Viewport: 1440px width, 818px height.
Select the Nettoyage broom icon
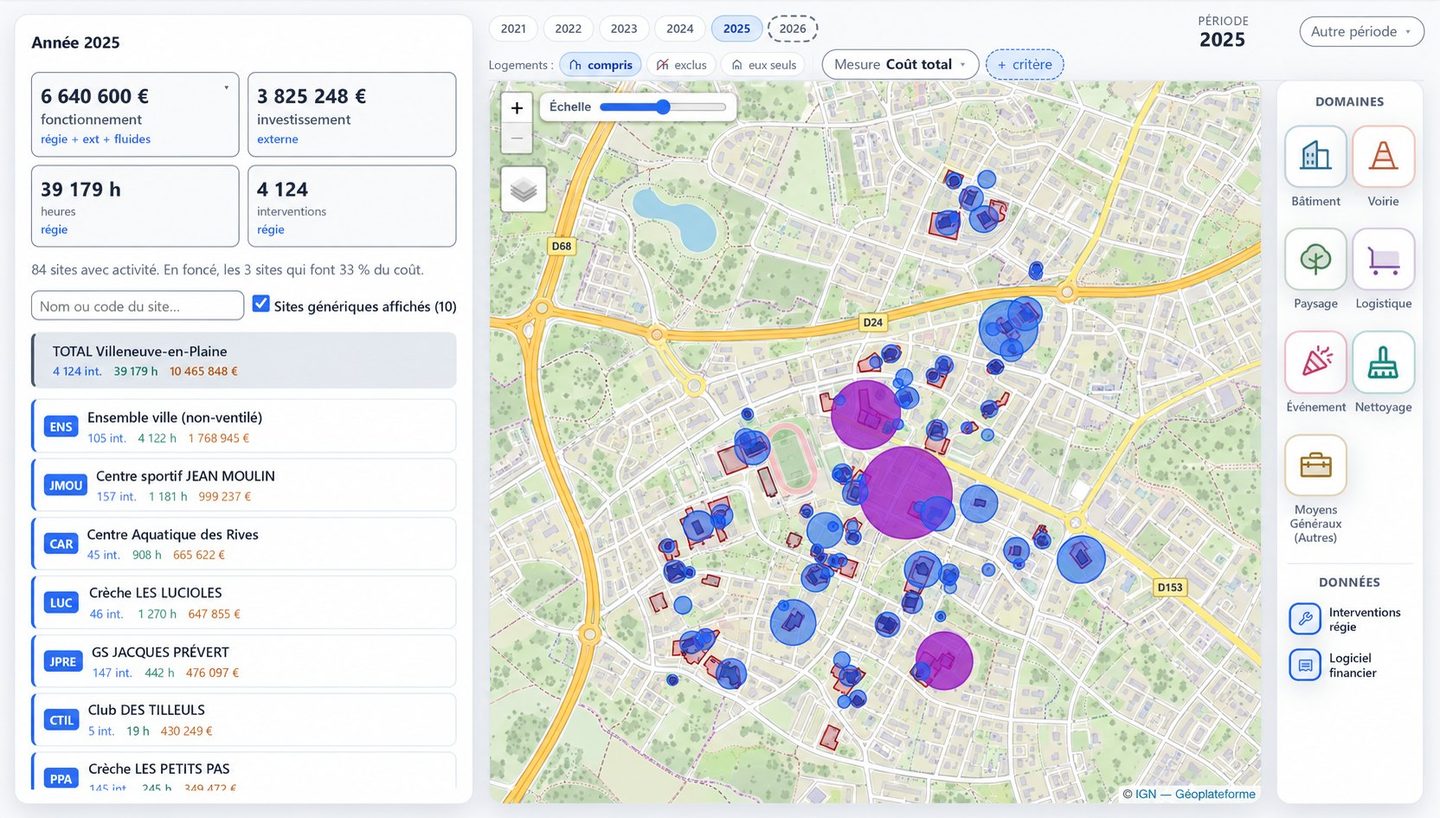(x=1383, y=362)
